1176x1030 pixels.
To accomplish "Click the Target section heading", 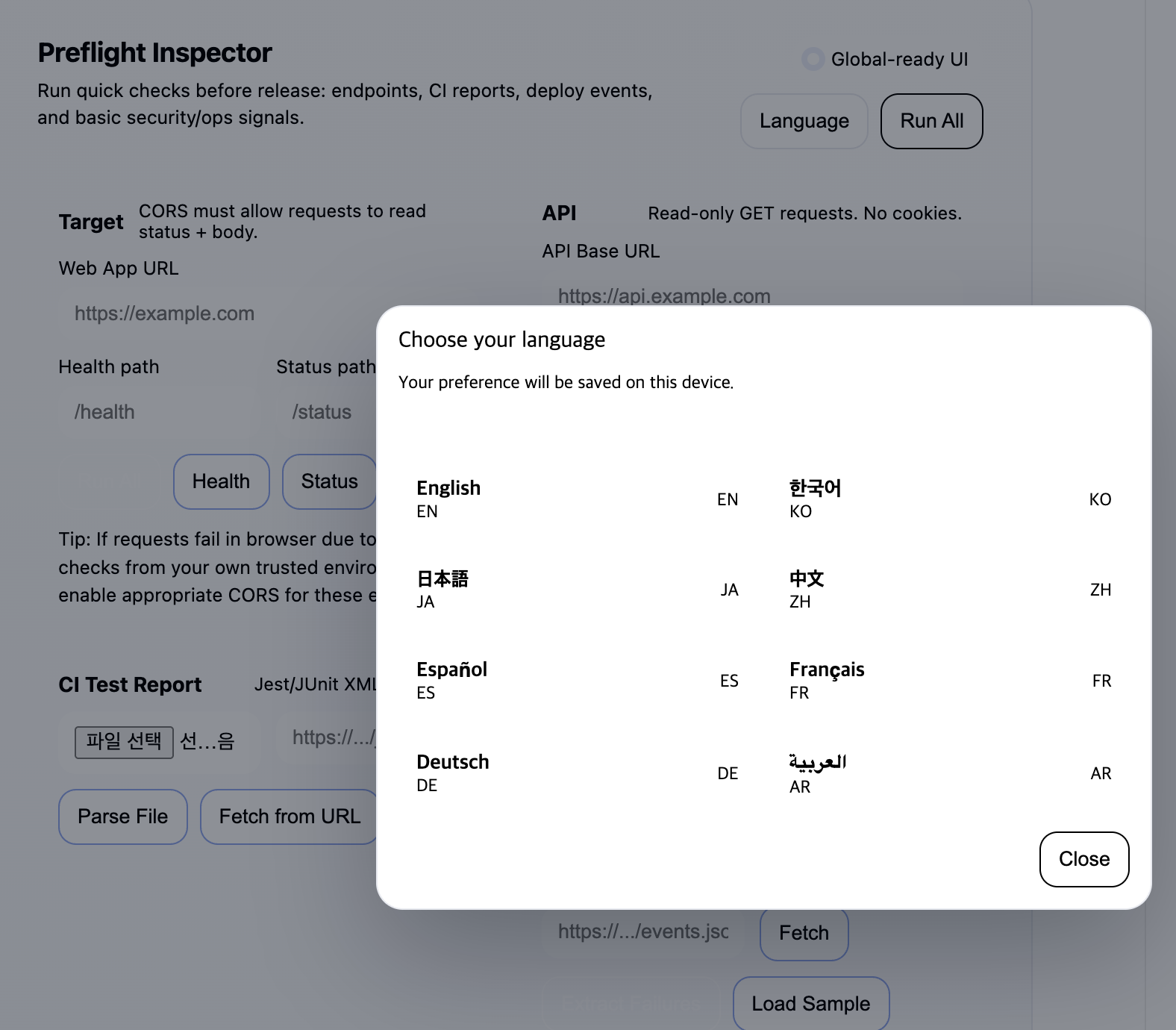I will click(x=91, y=222).
